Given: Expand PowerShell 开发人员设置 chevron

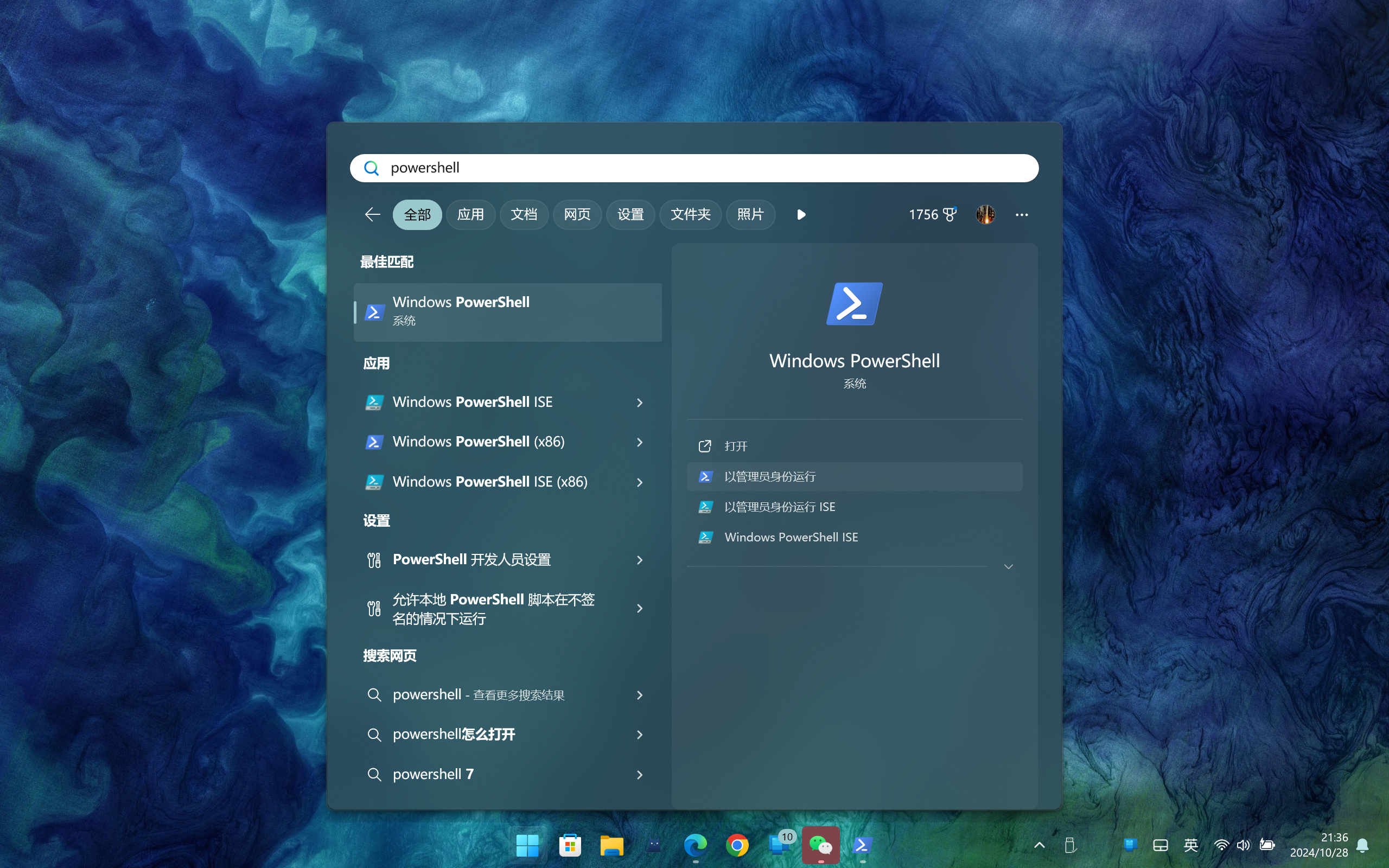Looking at the screenshot, I should point(639,560).
